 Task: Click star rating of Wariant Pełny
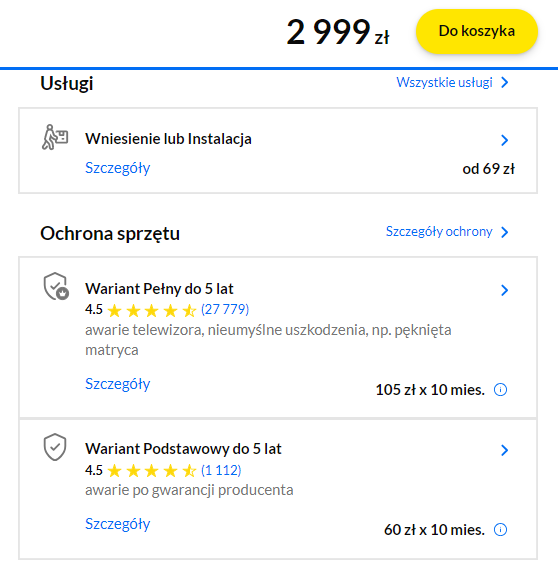click(152, 310)
